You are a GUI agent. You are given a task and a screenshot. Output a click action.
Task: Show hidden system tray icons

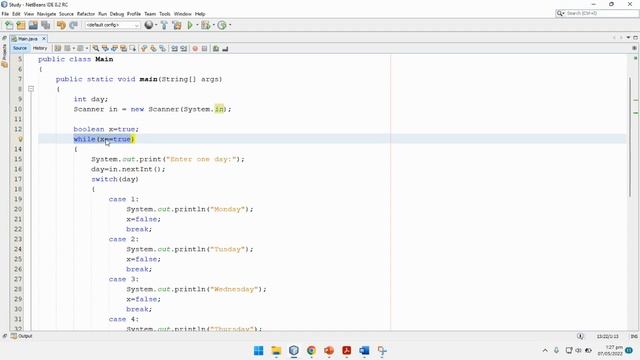(x=545, y=351)
